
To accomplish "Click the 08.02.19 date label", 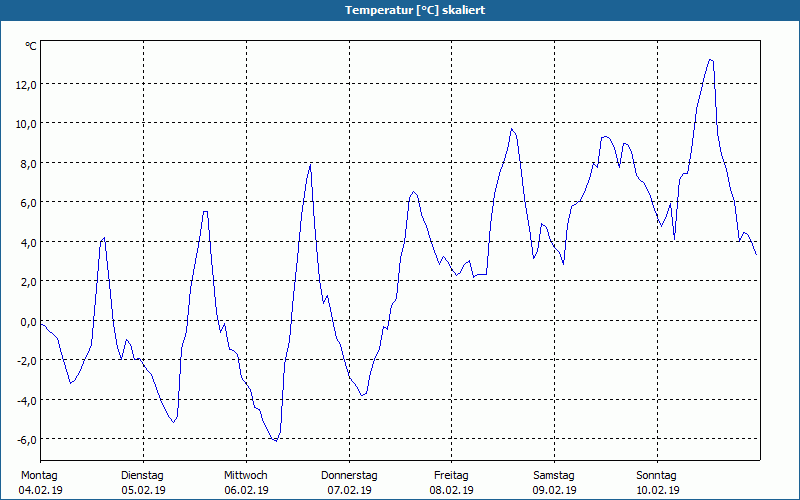I will [452, 490].
